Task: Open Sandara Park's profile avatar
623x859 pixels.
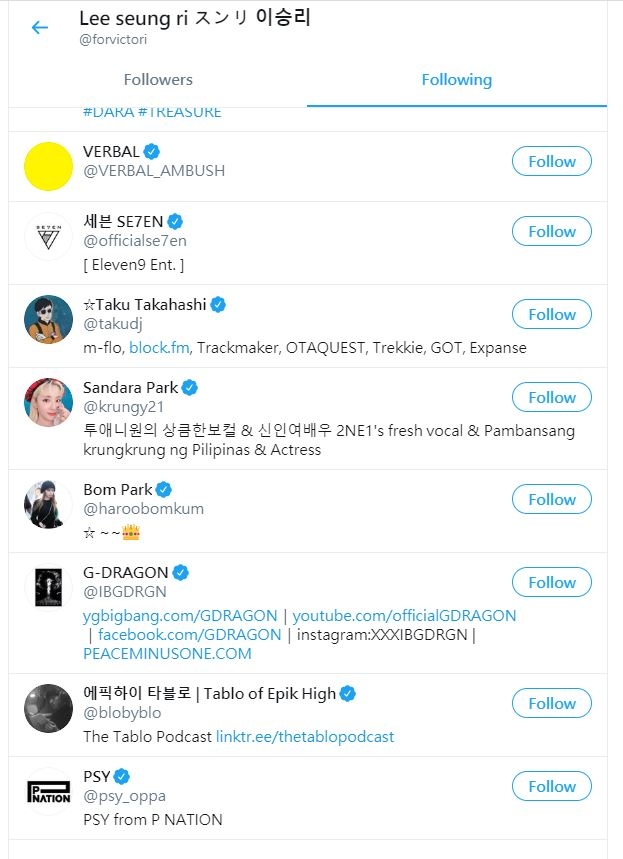Action: pyautogui.click(x=48, y=403)
